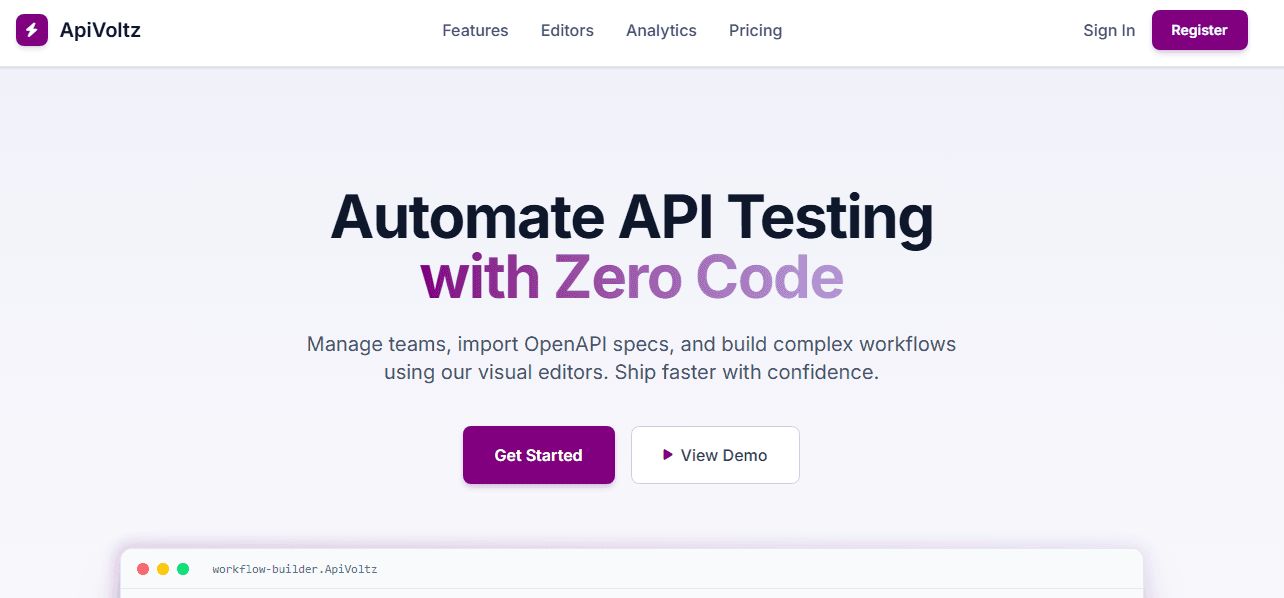This screenshot has width=1284, height=598.
Task: Launch the View Demo button
Action: click(x=715, y=455)
